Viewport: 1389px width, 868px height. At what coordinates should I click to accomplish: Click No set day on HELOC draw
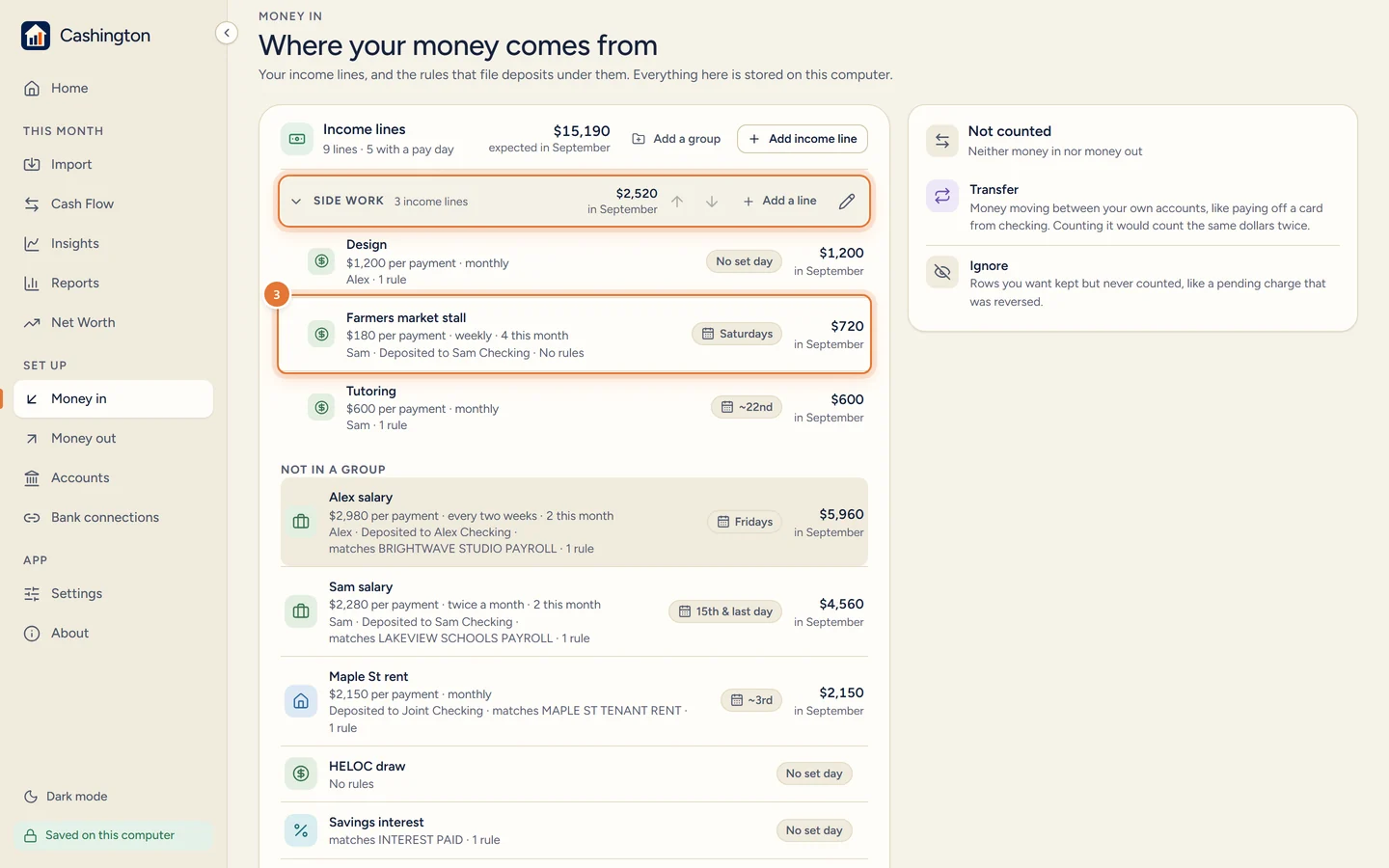click(814, 773)
